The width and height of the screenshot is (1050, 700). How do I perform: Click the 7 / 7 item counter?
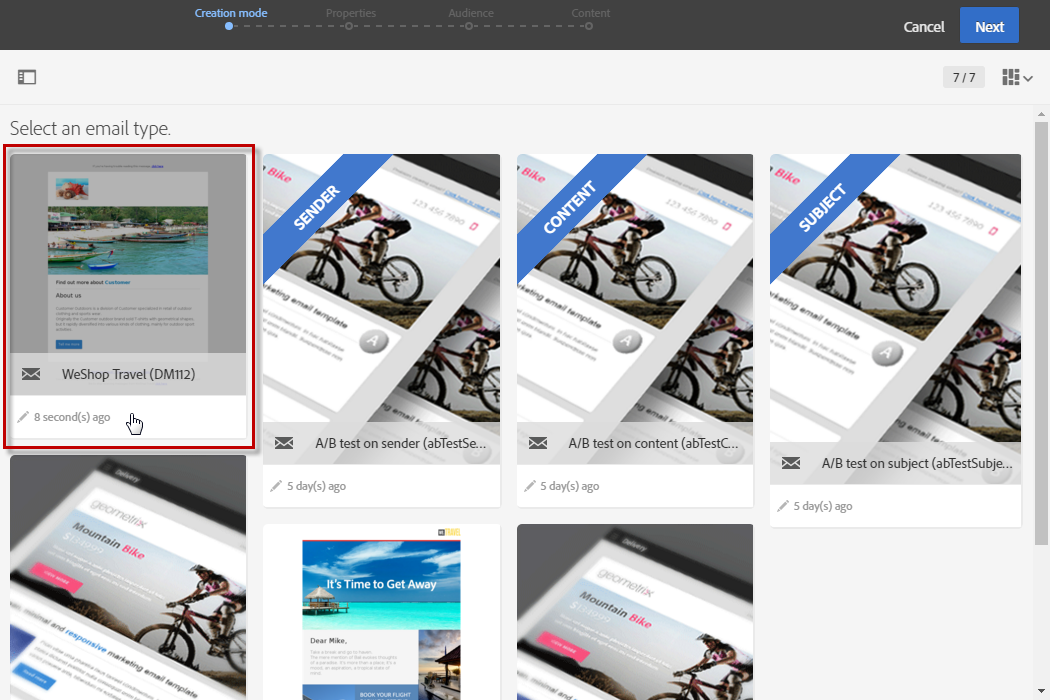pos(964,77)
